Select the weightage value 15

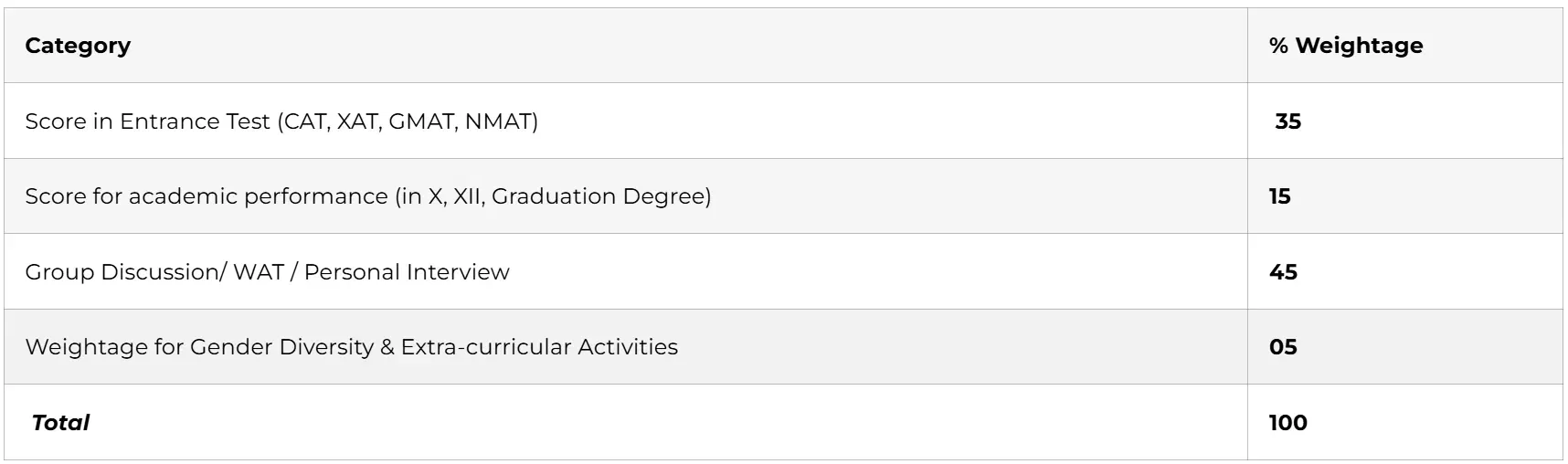click(1279, 196)
